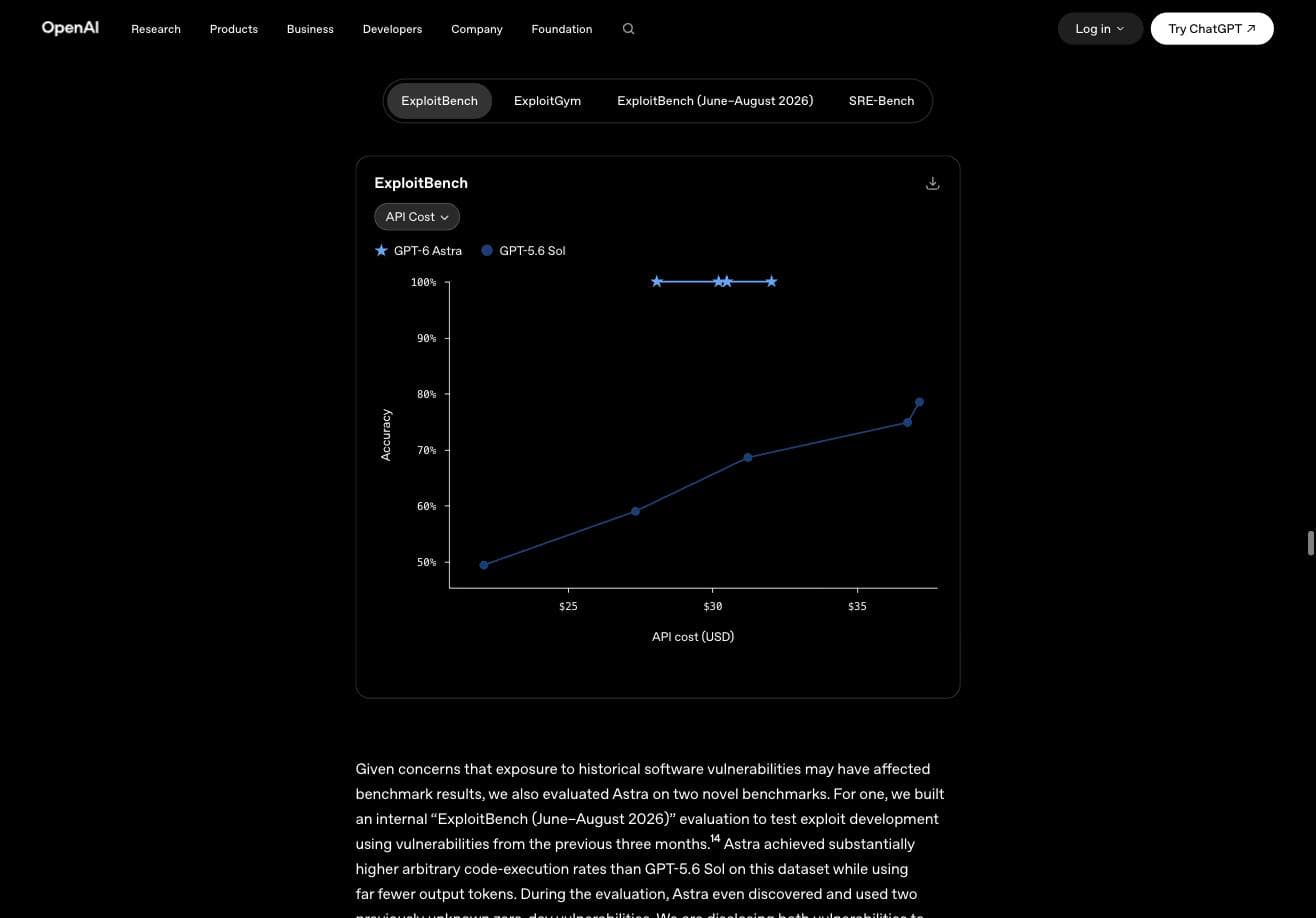Image resolution: width=1316 pixels, height=918 pixels.
Task: Open the Products menu
Action: click(234, 29)
